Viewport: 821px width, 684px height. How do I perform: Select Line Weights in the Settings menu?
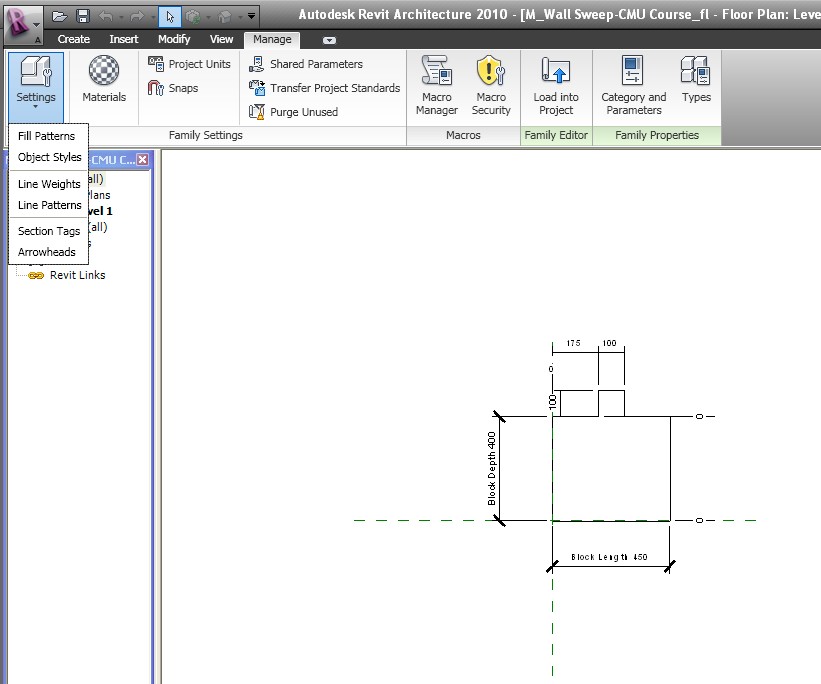(x=49, y=184)
